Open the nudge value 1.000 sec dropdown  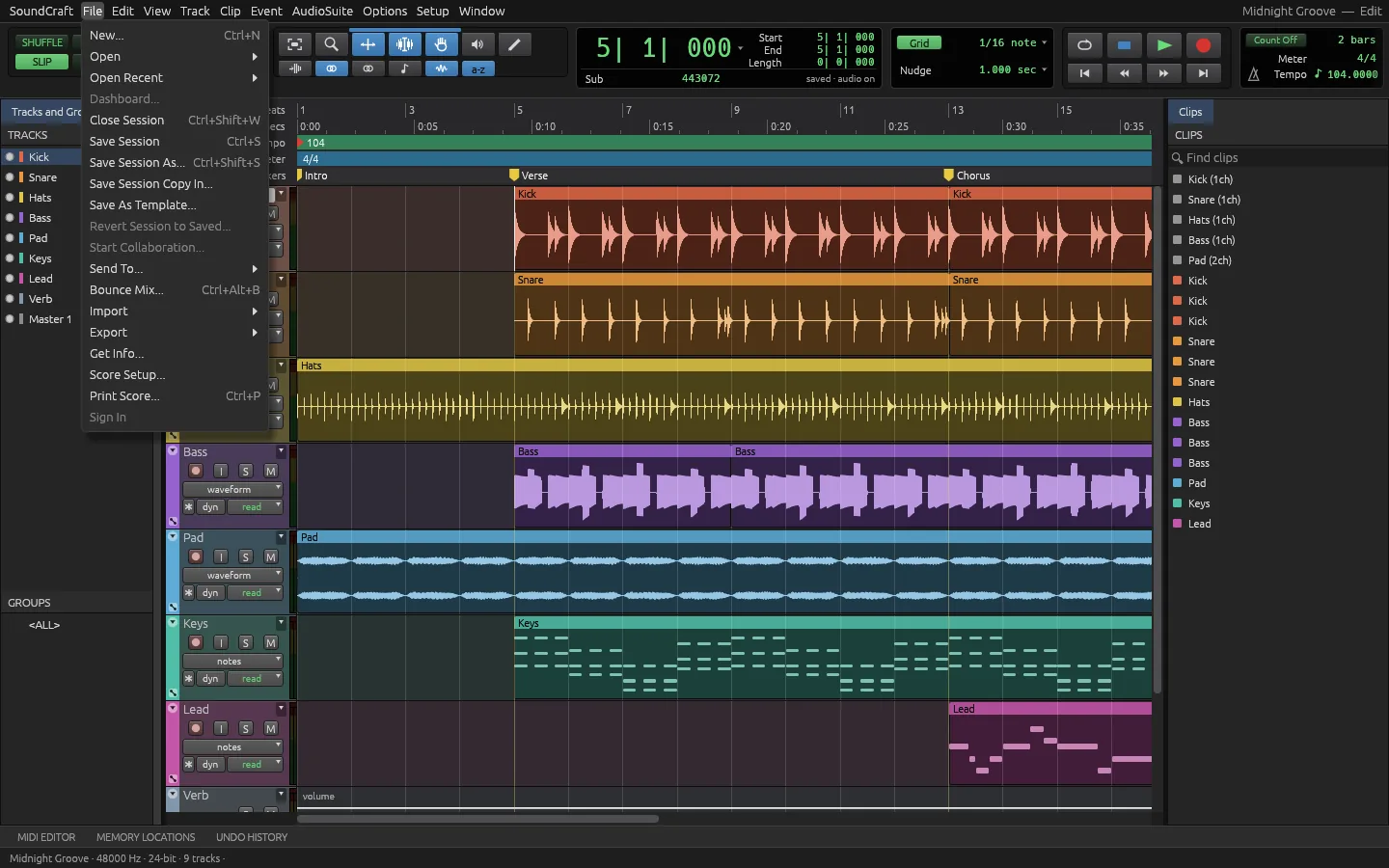coord(1012,69)
